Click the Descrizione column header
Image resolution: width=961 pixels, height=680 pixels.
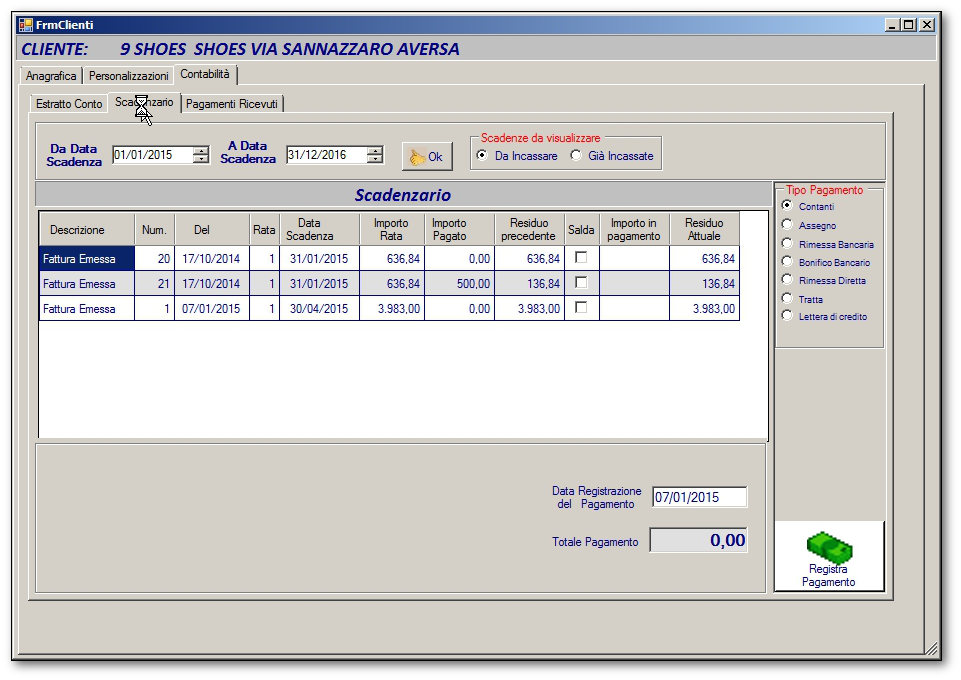(x=87, y=230)
